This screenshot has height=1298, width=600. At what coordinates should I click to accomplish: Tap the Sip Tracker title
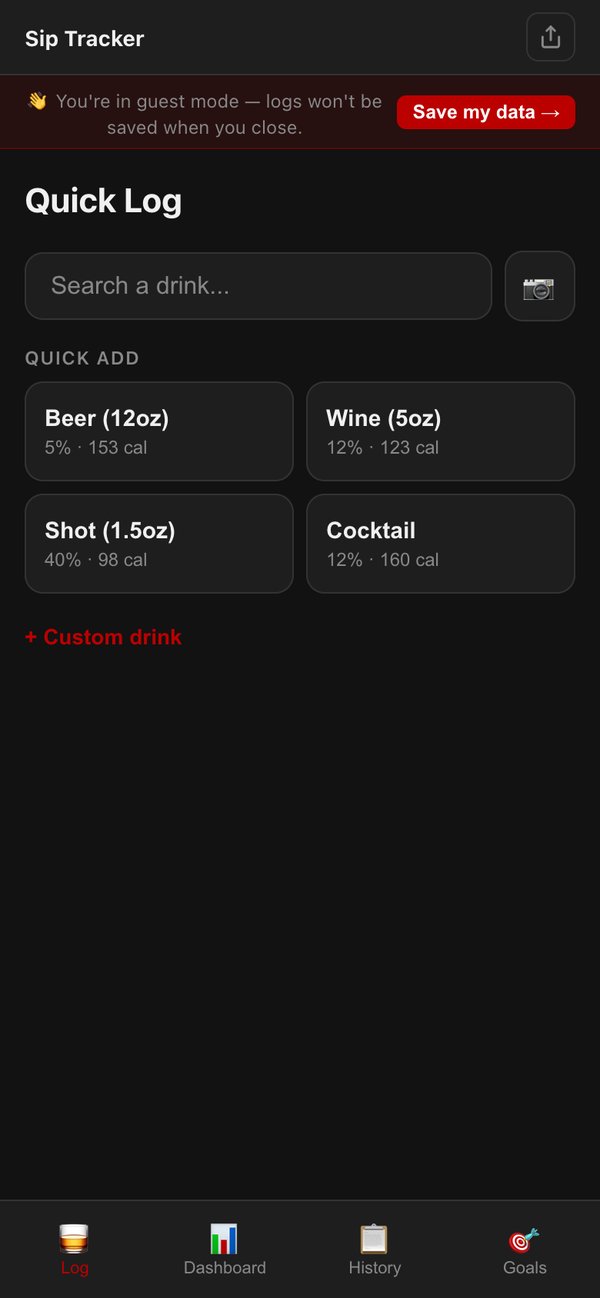click(84, 38)
